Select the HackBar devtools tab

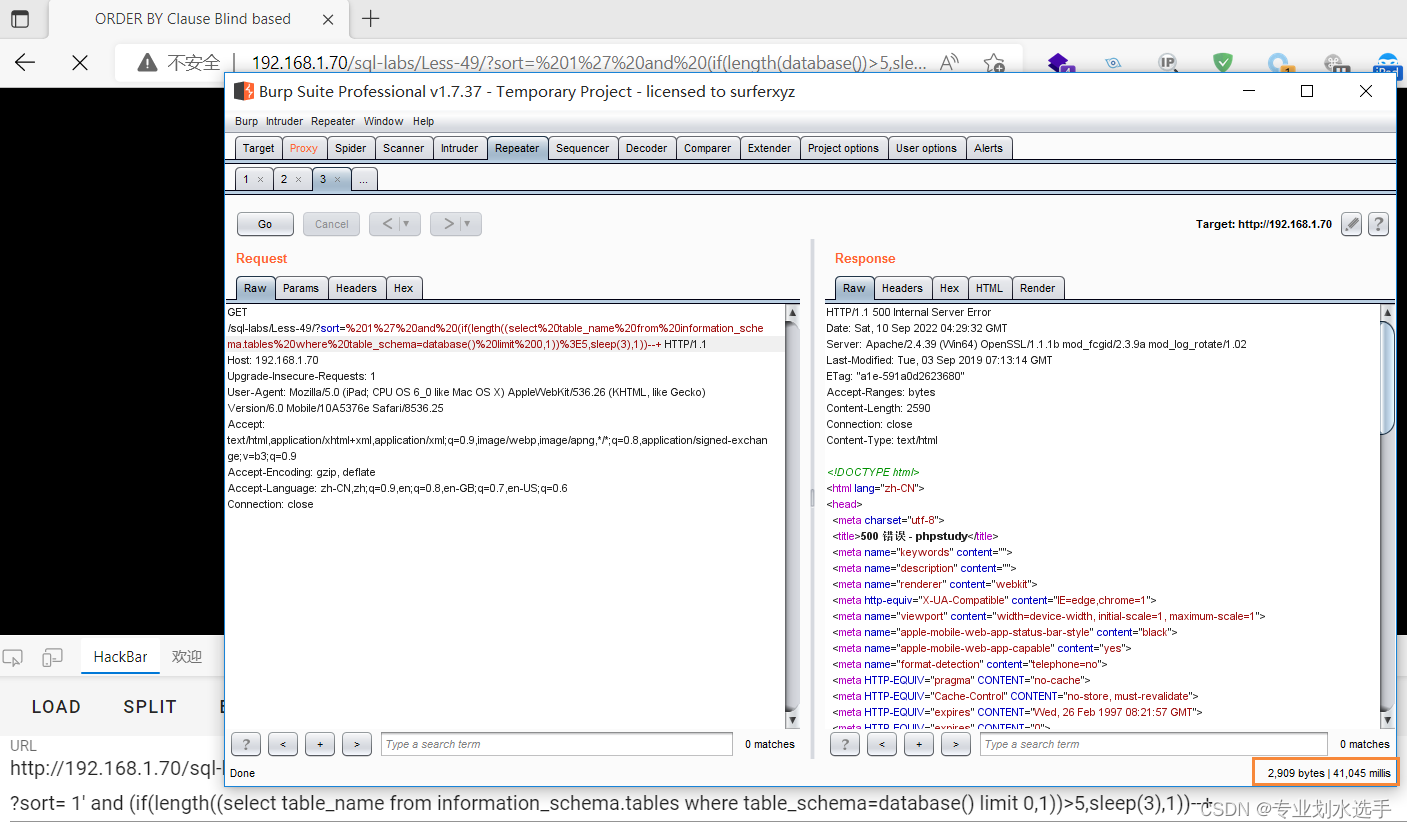120,657
